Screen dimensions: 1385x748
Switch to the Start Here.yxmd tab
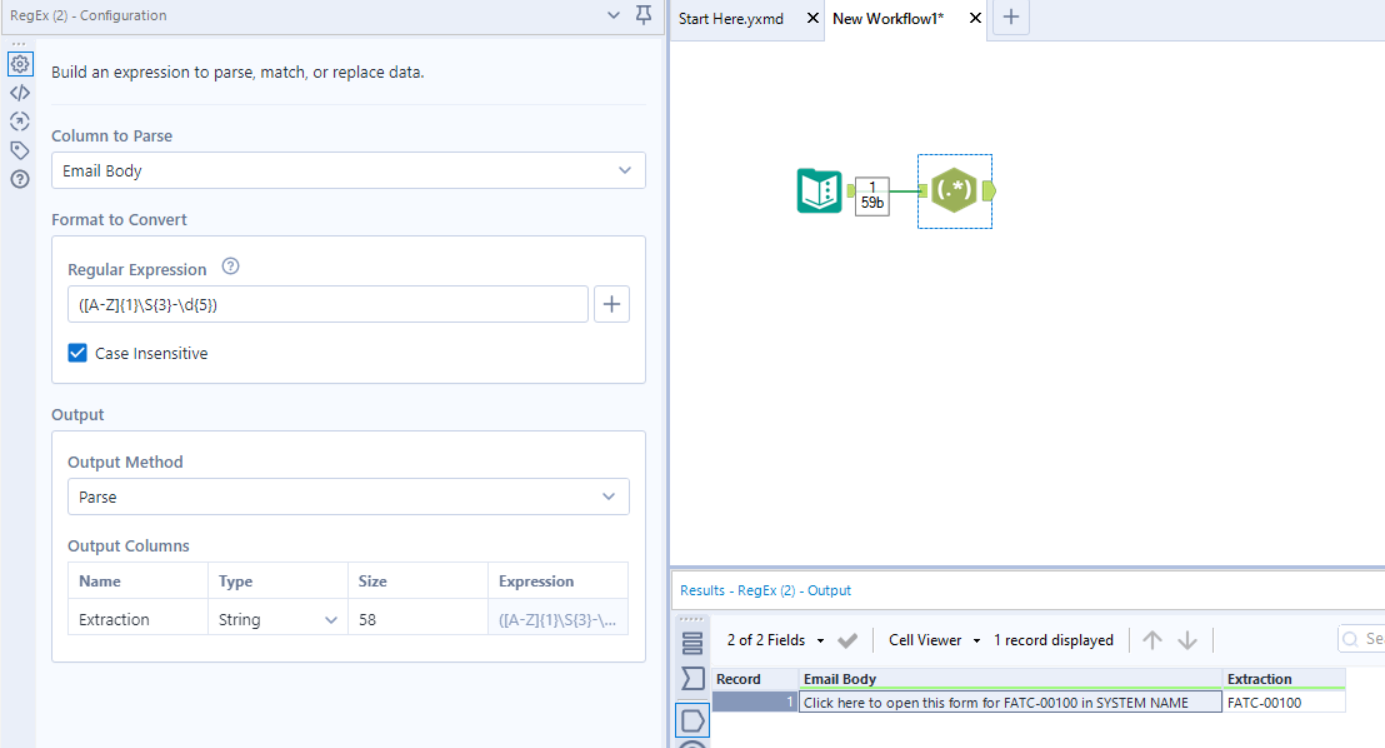tap(731, 18)
